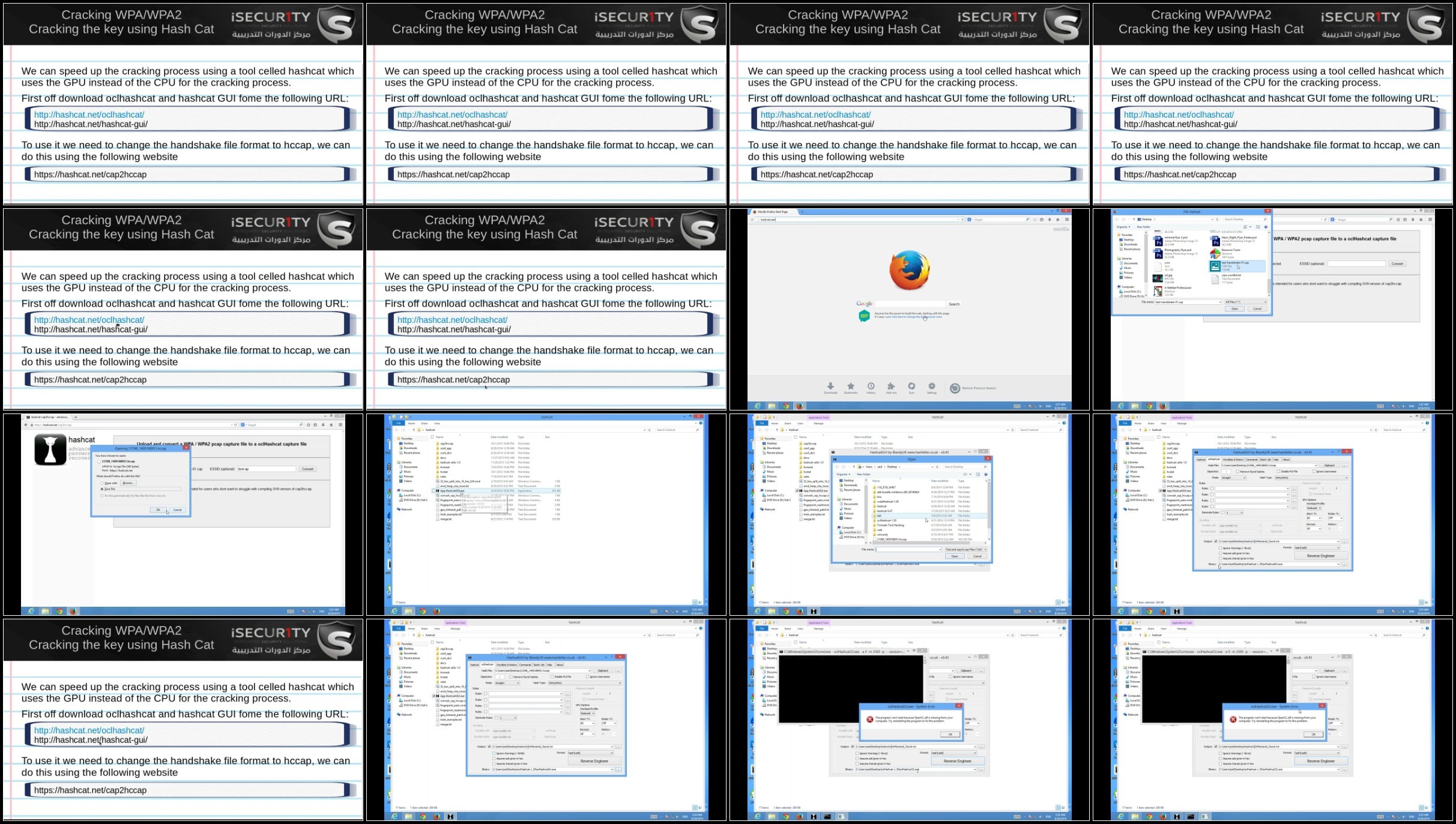Click "Browse..." button beside Open with
Viewport: 1456px width, 824px height.
(128, 483)
